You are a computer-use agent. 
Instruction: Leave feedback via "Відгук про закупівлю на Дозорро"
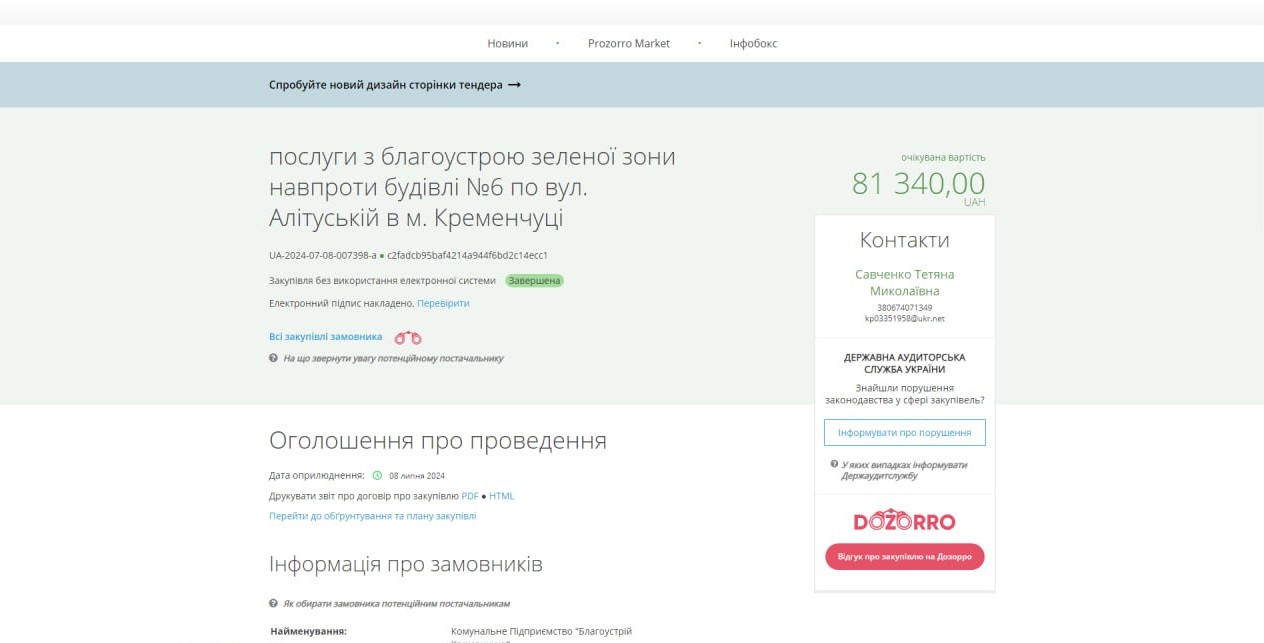(x=904, y=556)
